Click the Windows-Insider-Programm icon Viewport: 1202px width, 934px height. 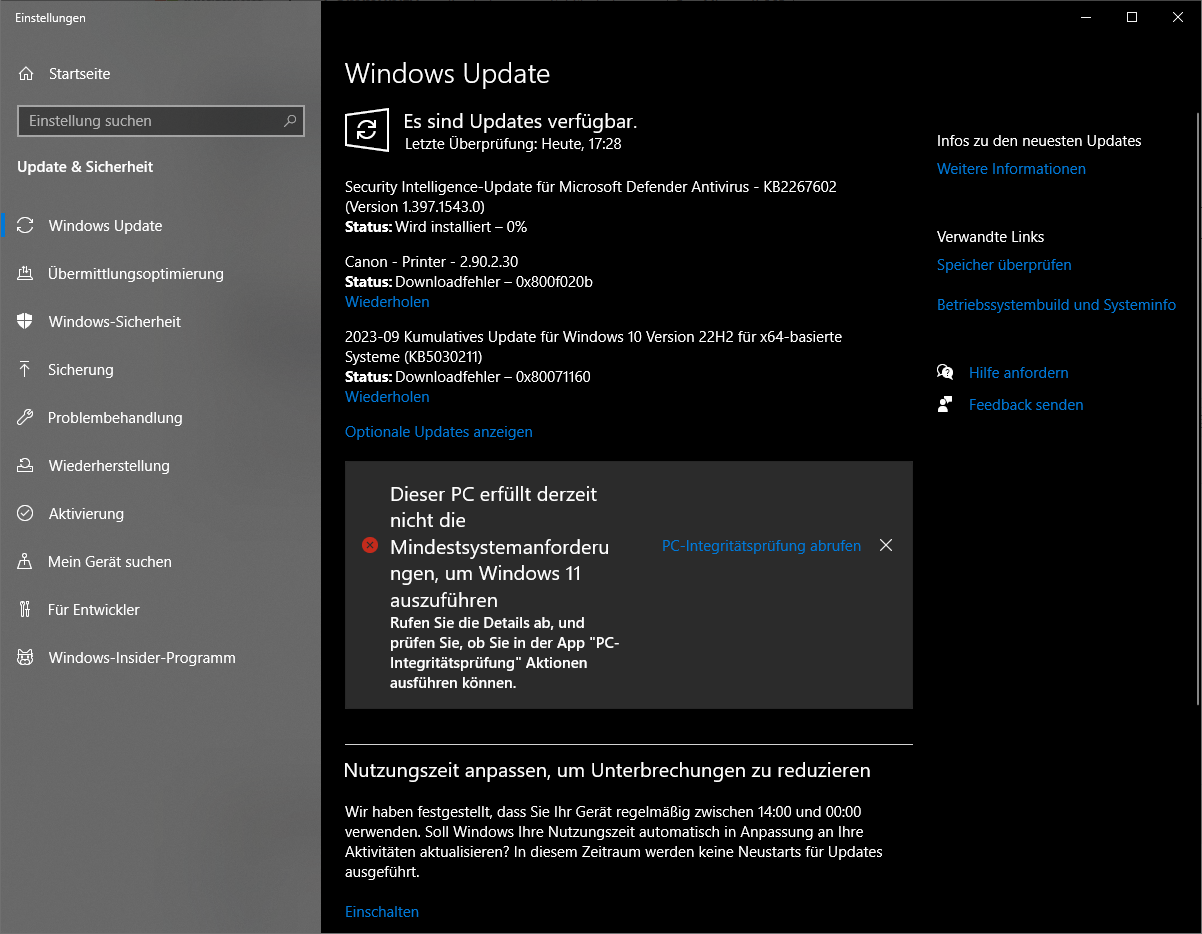point(27,657)
